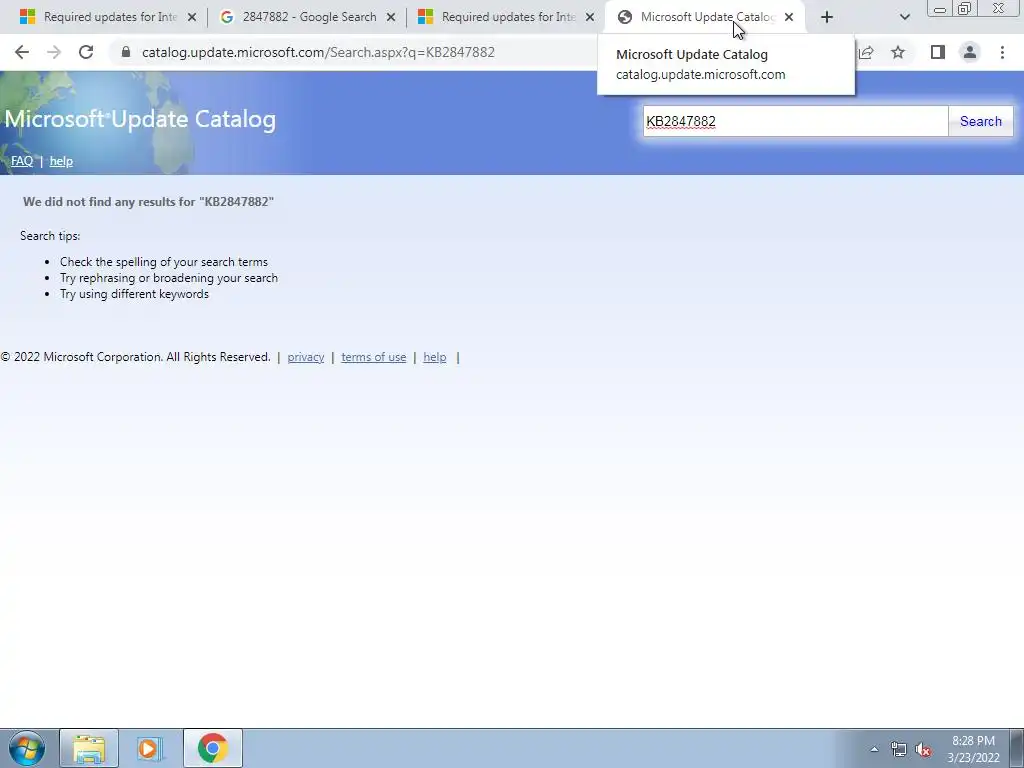This screenshot has height=768, width=1024.
Task: Click the Microsoft Corporation copyright text
Action: 135,357
